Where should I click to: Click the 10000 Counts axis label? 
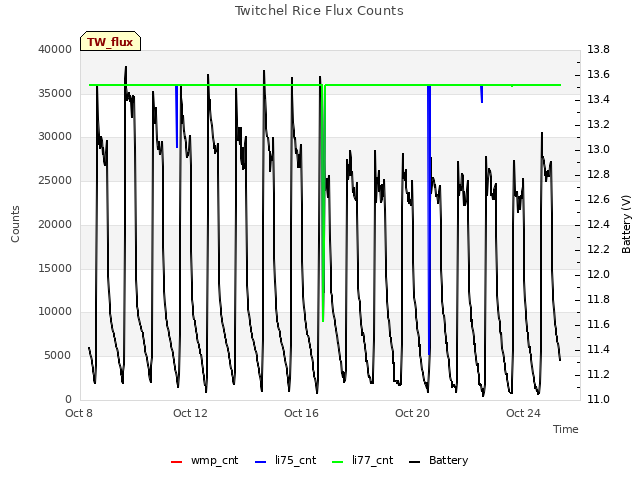55,311
